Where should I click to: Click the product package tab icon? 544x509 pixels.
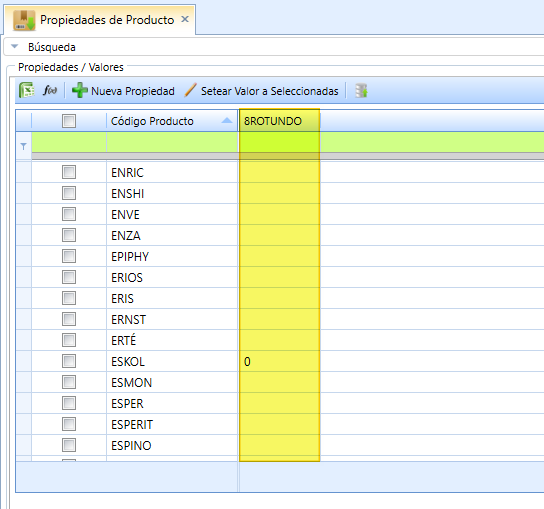point(24,20)
